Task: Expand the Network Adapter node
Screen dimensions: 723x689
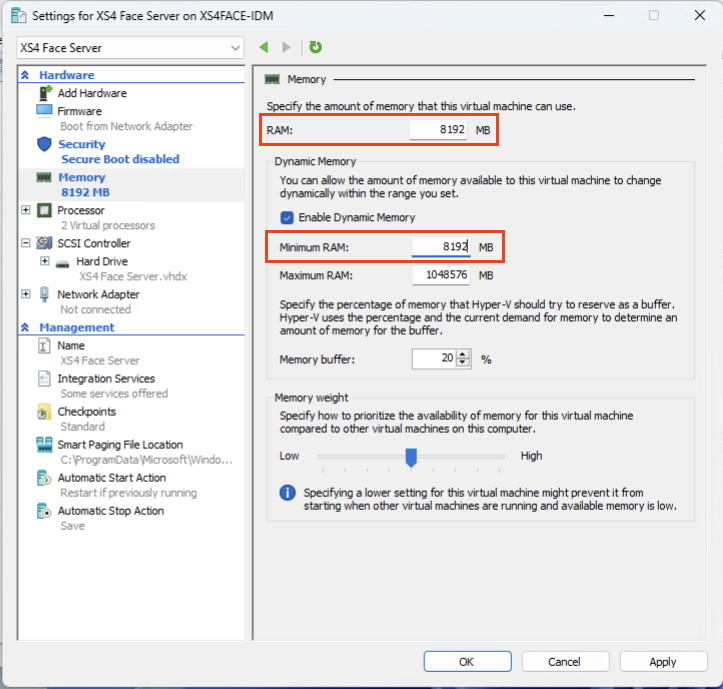Action: click(26, 294)
